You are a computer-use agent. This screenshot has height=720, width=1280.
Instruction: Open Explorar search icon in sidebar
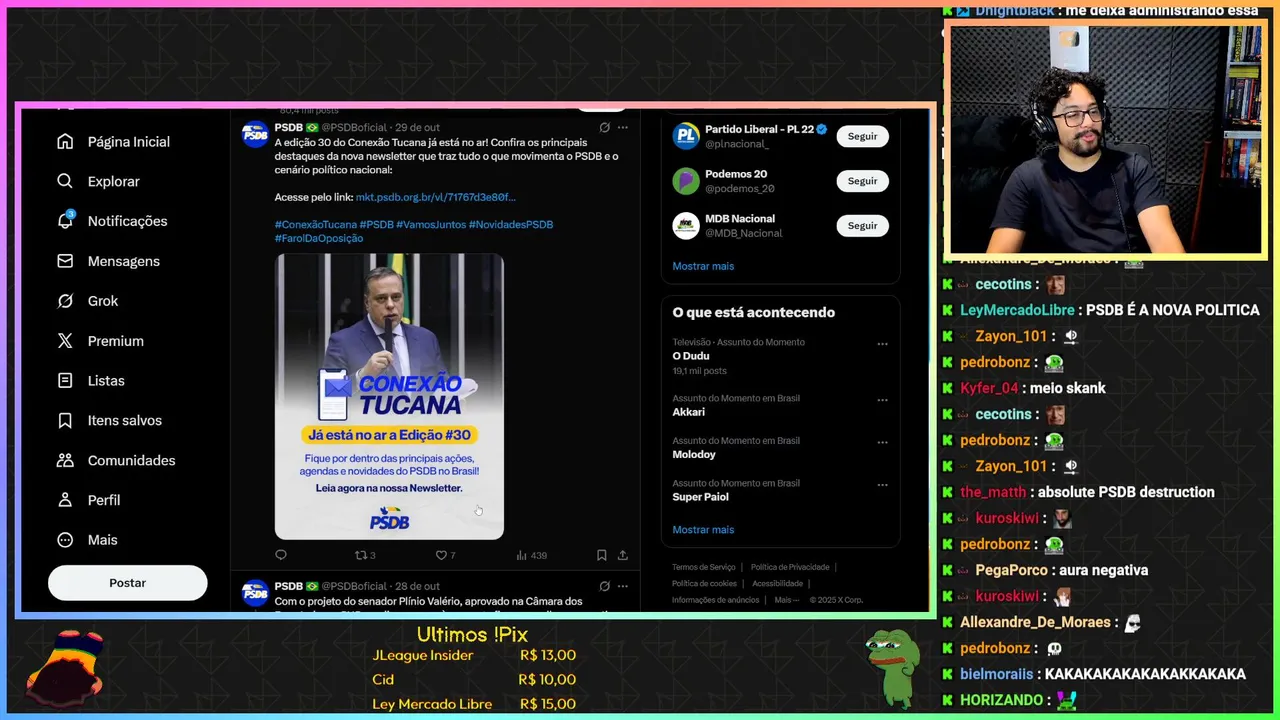[x=65, y=181]
